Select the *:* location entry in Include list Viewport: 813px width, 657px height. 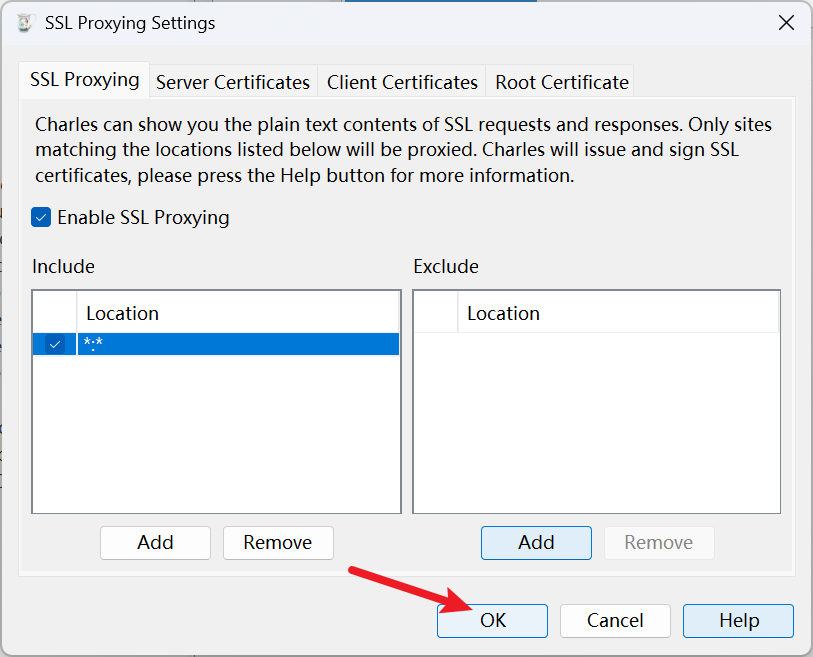point(238,344)
